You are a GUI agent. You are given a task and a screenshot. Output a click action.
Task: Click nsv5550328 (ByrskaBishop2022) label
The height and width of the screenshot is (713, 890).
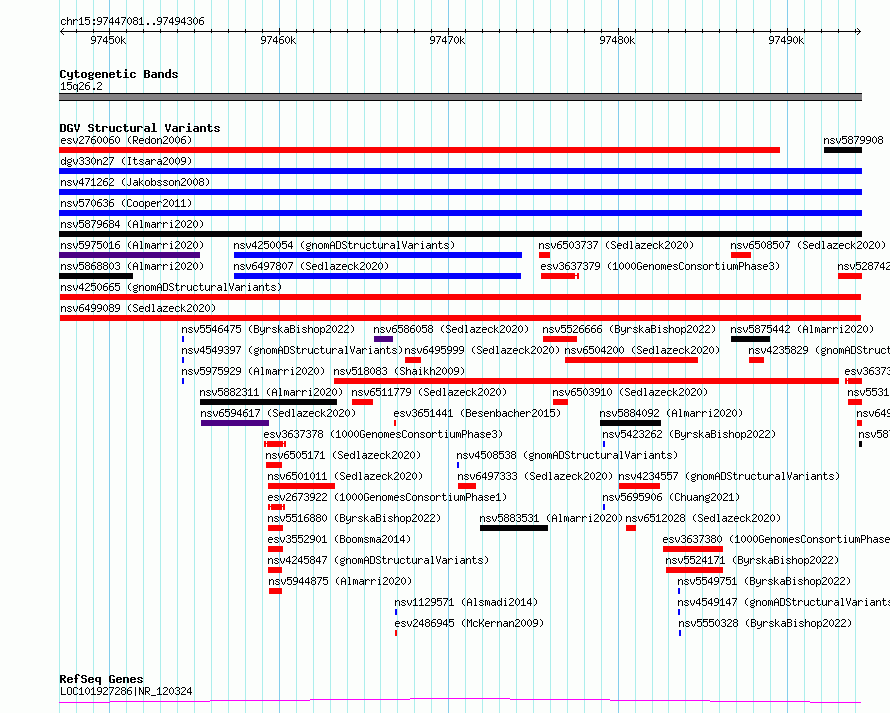[x=765, y=623]
